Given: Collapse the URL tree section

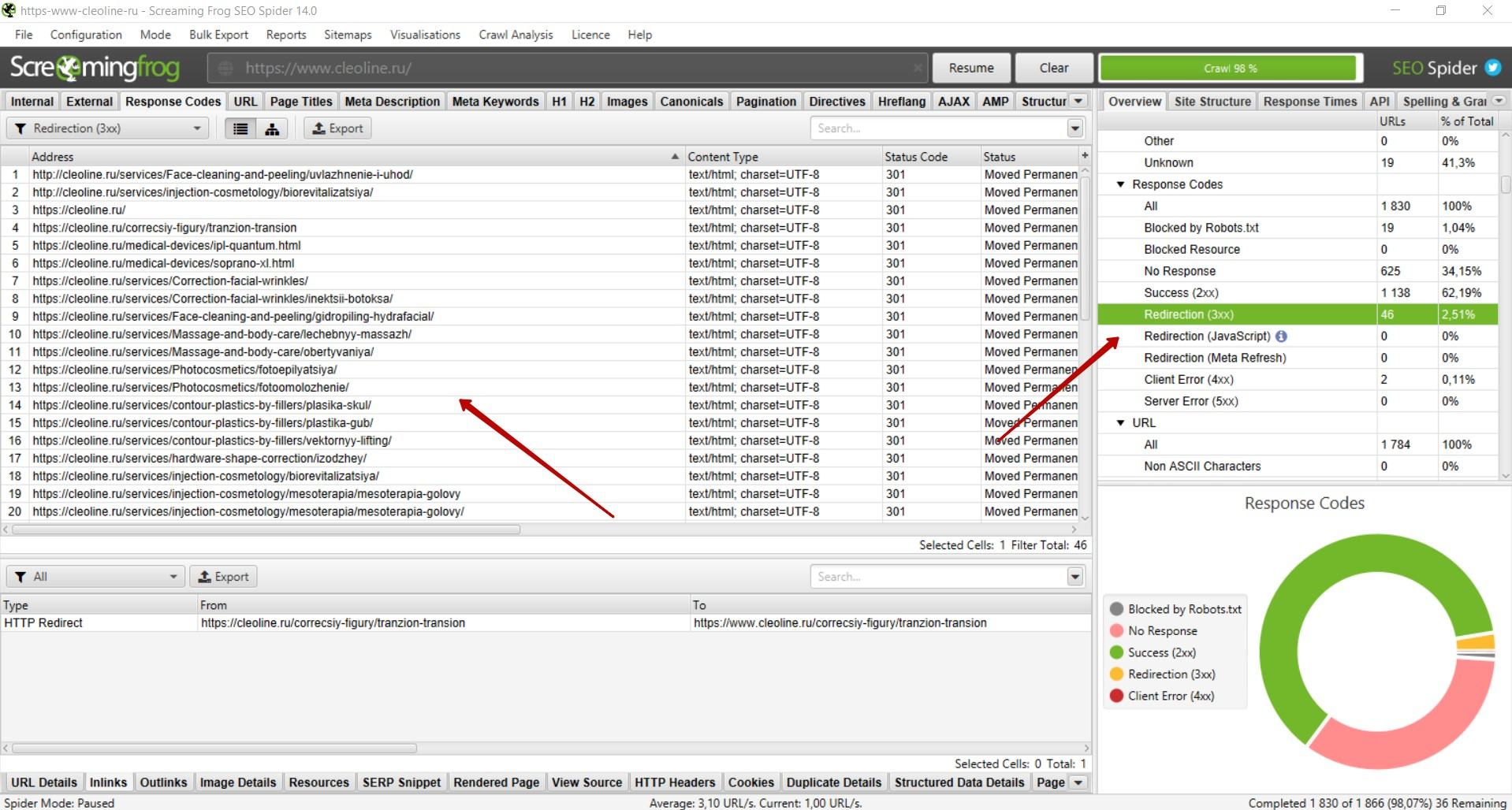Looking at the screenshot, I should coord(1120,423).
